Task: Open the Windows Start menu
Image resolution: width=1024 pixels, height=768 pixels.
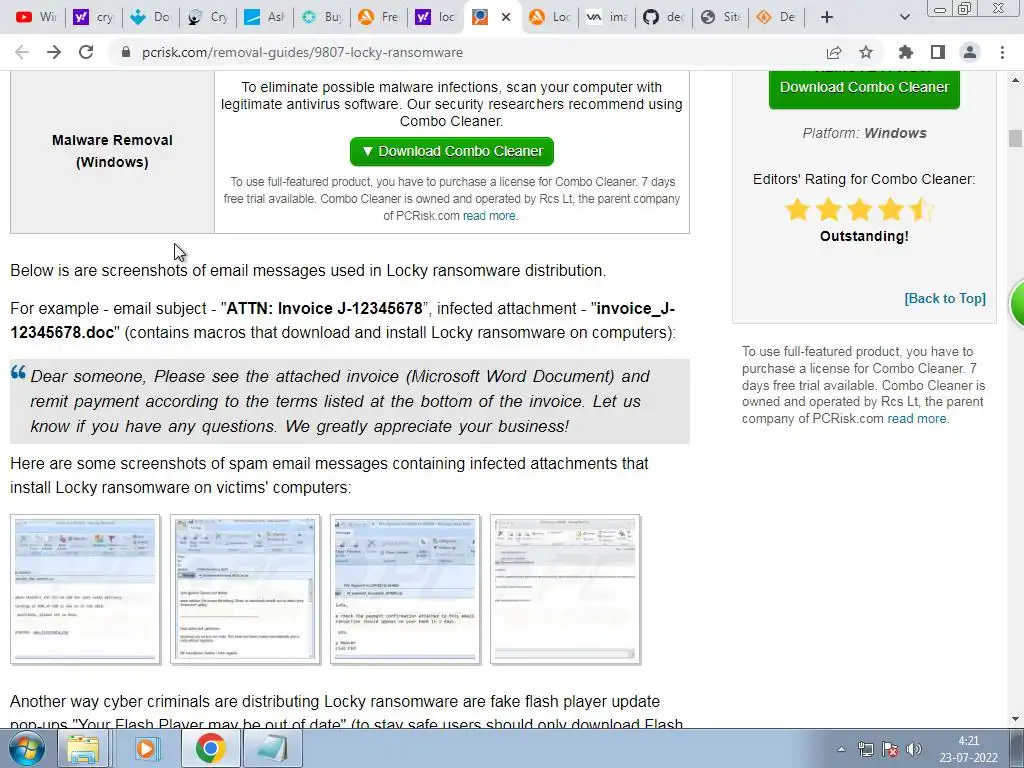Action: [x=25, y=748]
